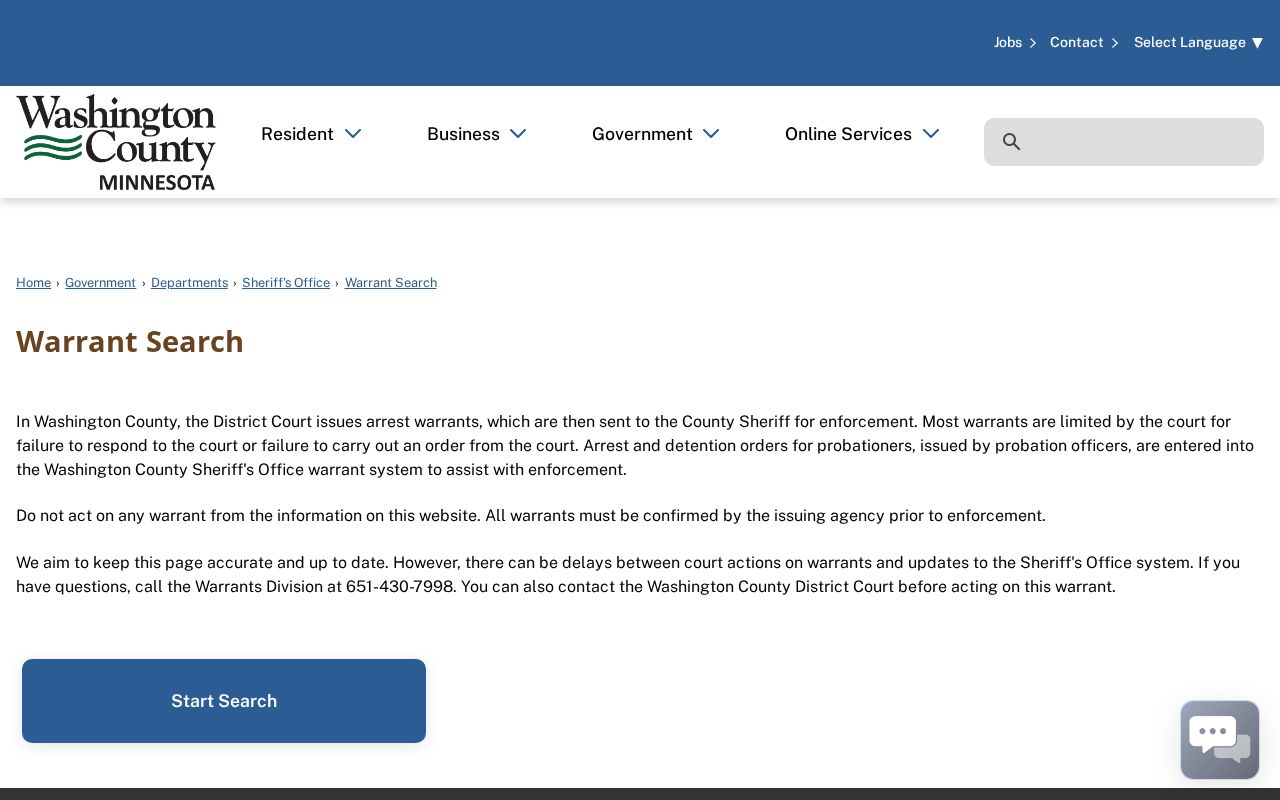Viewport: 1280px width, 800px height.
Task: Click the Warrants Division phone number 651-430-7998
Action: point(400,586)
